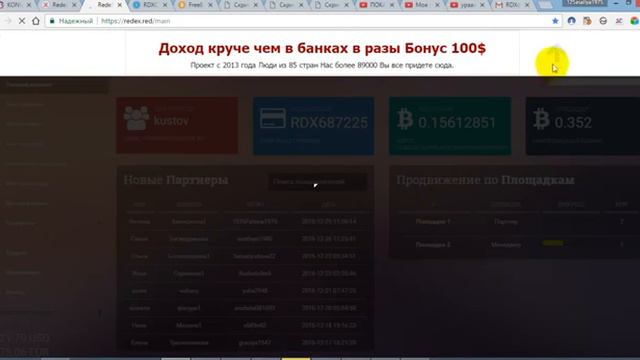
Task: Click the 'Менеджер' status cell
Action: pyautogui.click(x=506, y=245)
